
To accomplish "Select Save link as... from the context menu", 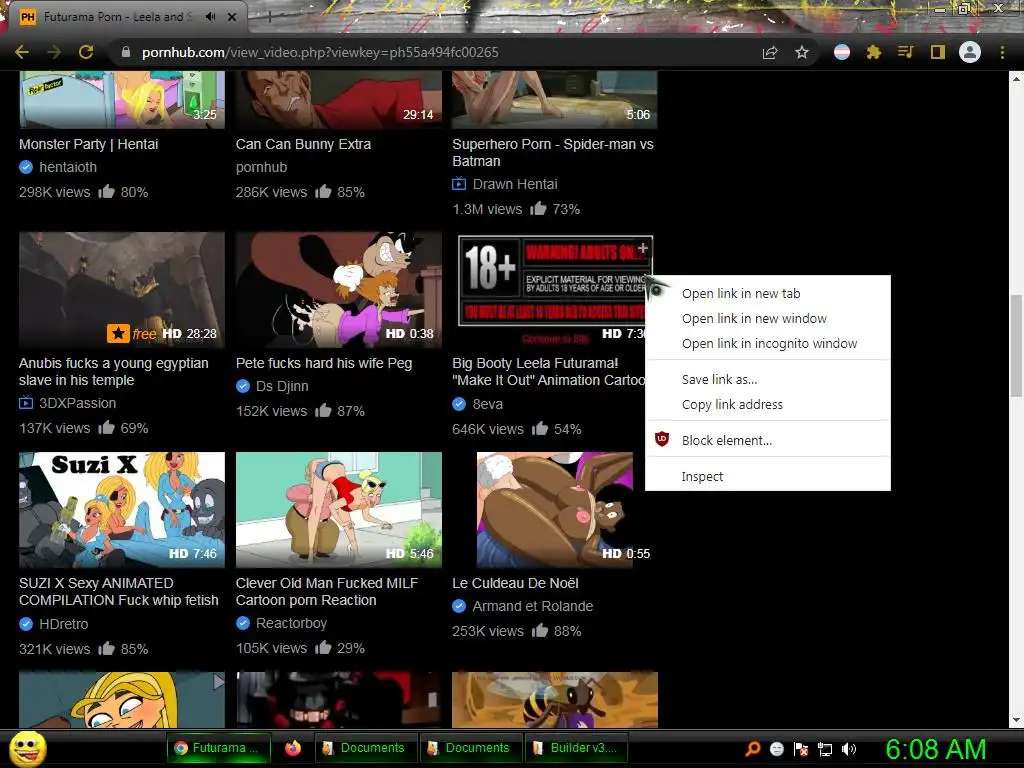I will pyautogui.click(x=719, y=379).
